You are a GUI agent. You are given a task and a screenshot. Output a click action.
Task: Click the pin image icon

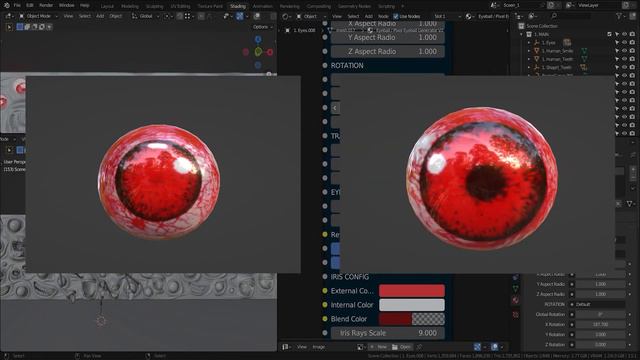[419, 347]
